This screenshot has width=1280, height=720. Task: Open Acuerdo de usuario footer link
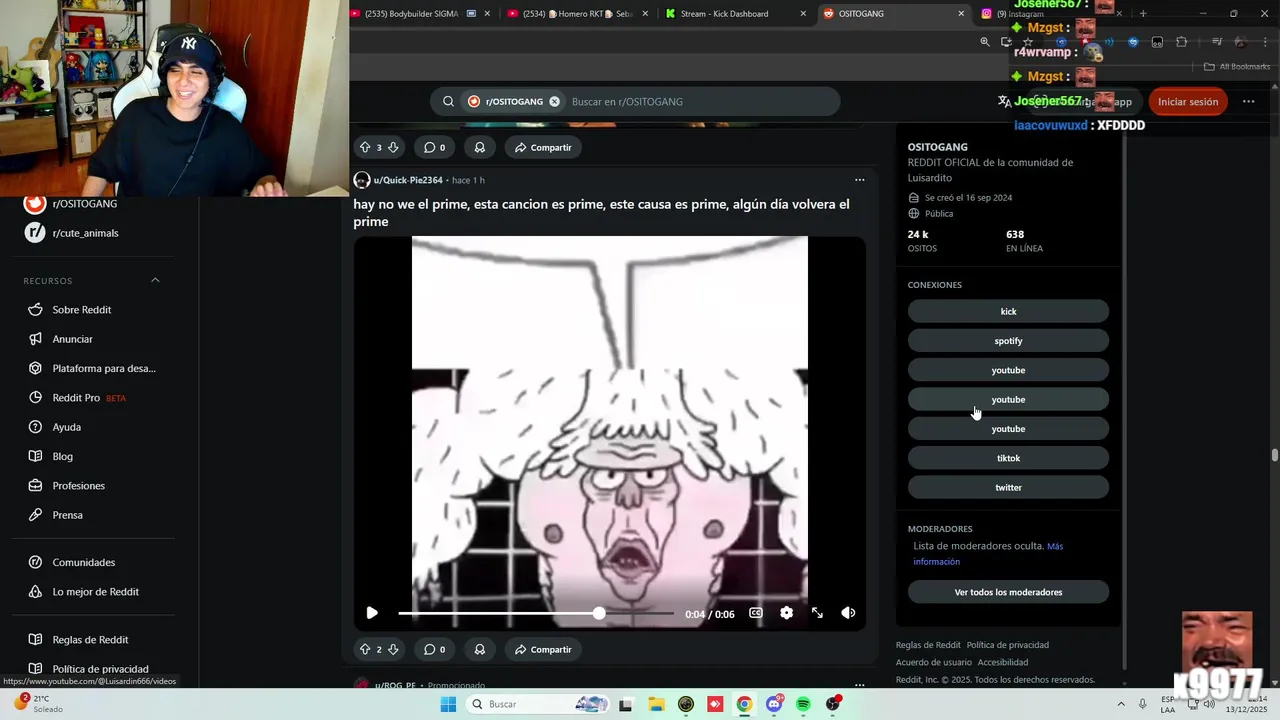coord(934,662)
